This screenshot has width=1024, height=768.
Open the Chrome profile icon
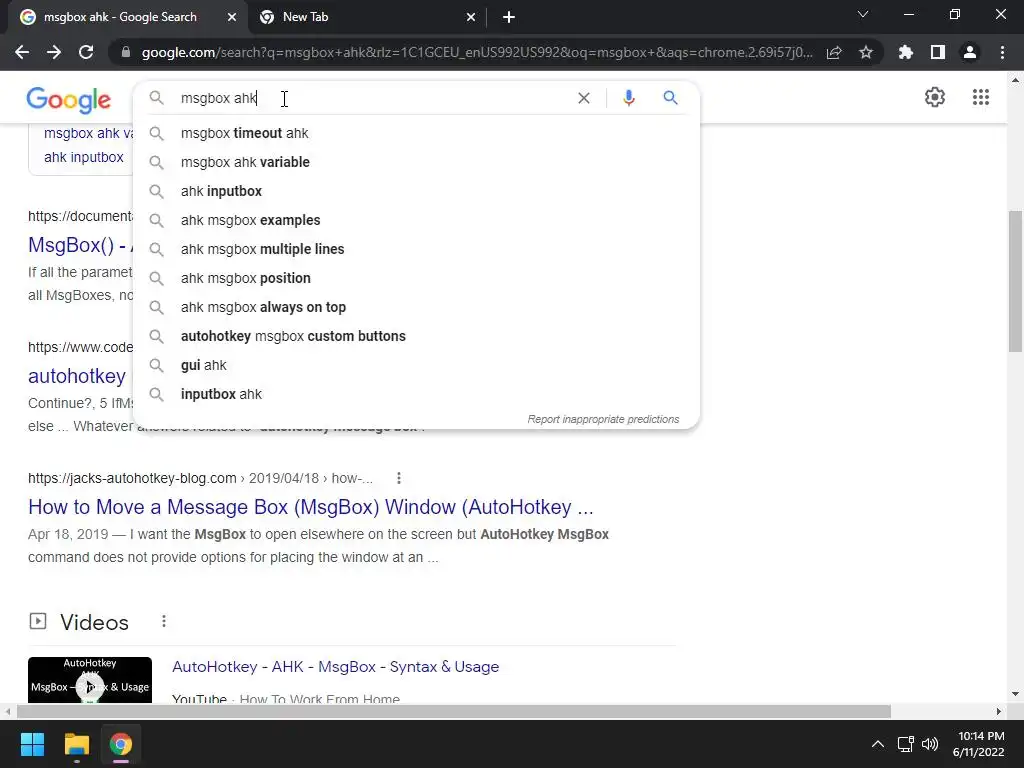click(970, 52)
